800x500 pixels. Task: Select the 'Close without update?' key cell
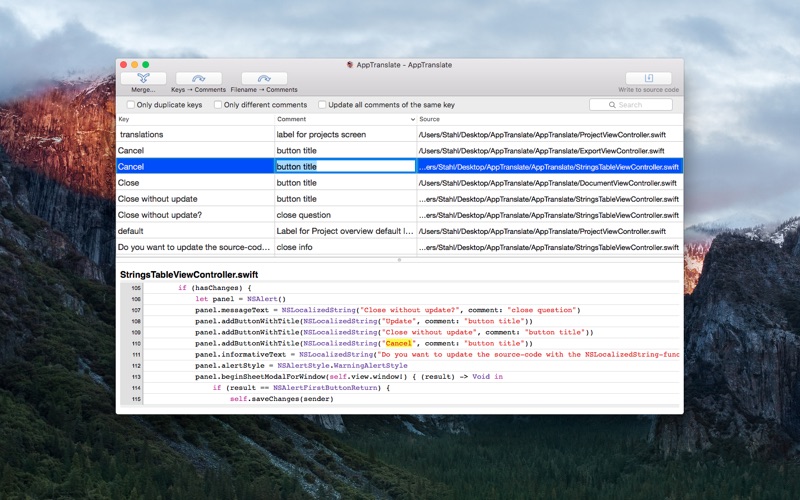coord(195,215)
